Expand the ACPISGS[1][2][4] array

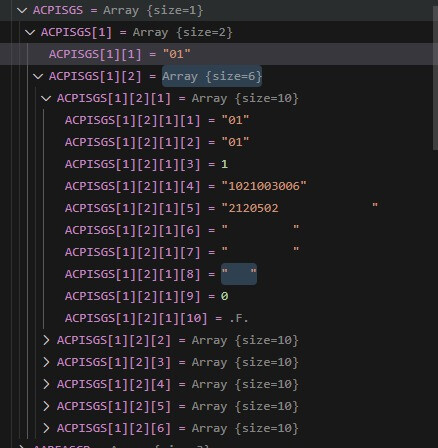(46, 384)
